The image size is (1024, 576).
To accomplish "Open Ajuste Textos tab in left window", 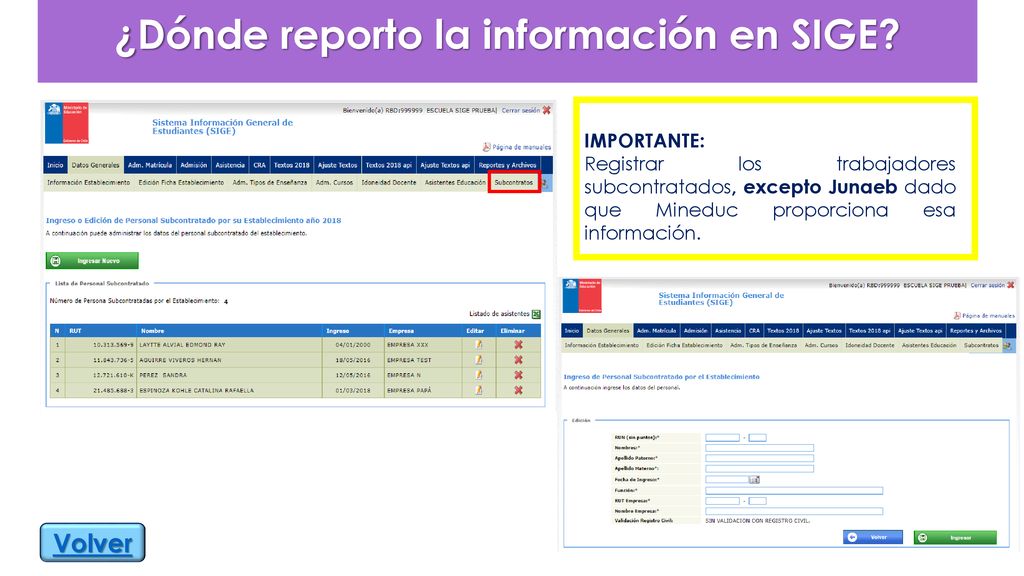I will 338,165.
